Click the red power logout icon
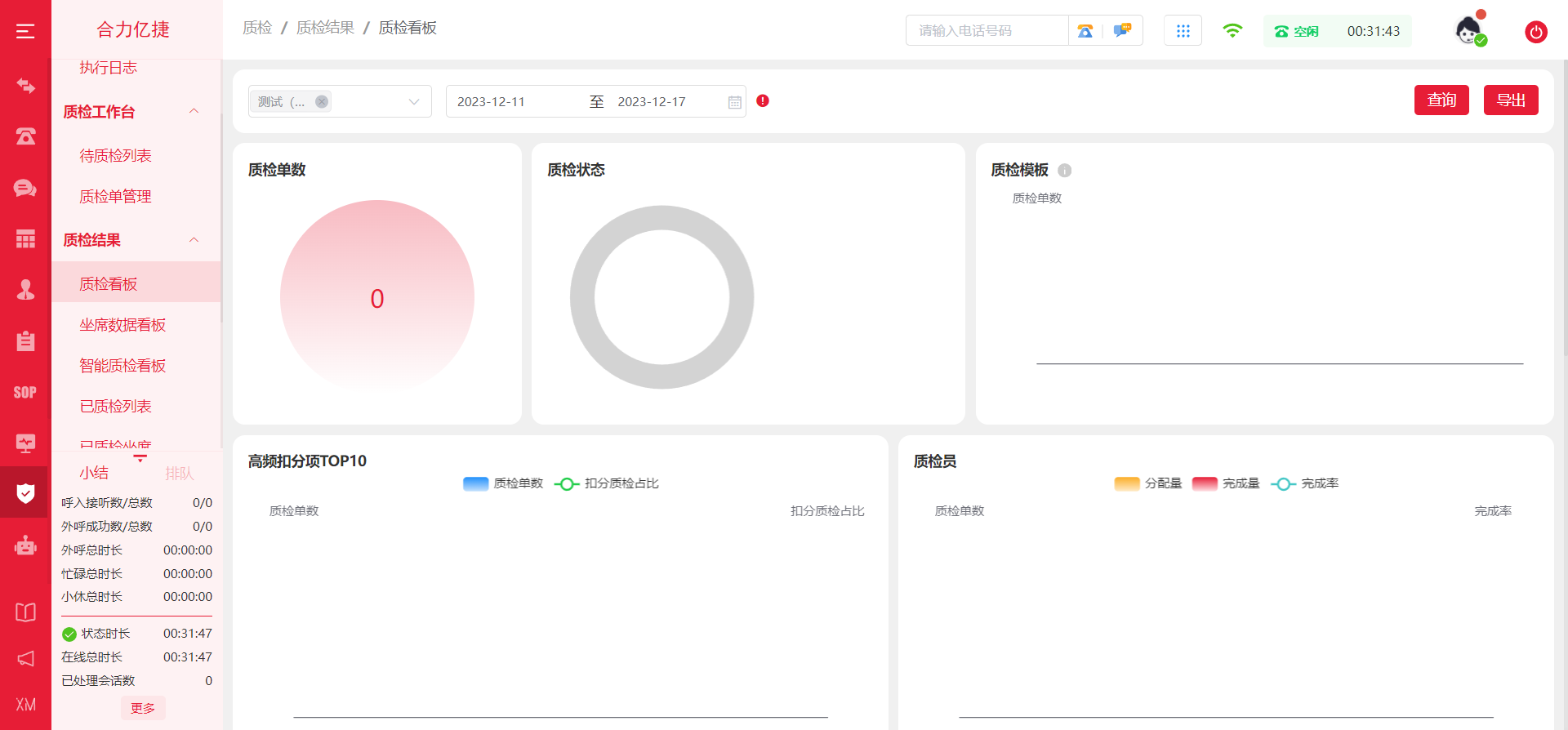The image size is (1568, 730). [x=1536, y=32]
